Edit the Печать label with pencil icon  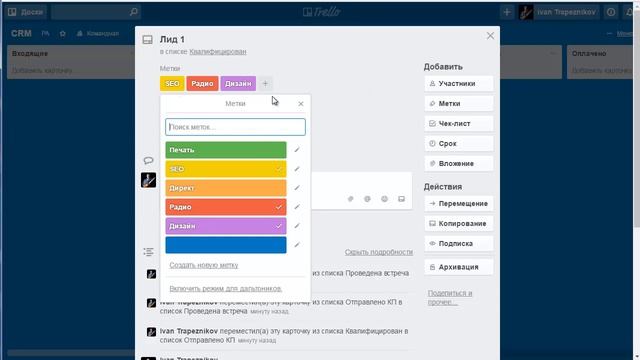(297, 150)
